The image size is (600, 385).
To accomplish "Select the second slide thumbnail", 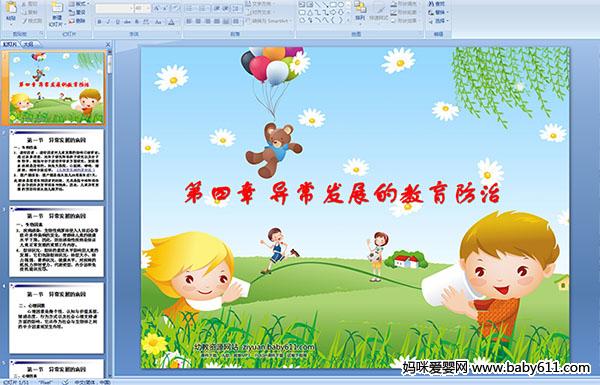I will pos(57,165).
